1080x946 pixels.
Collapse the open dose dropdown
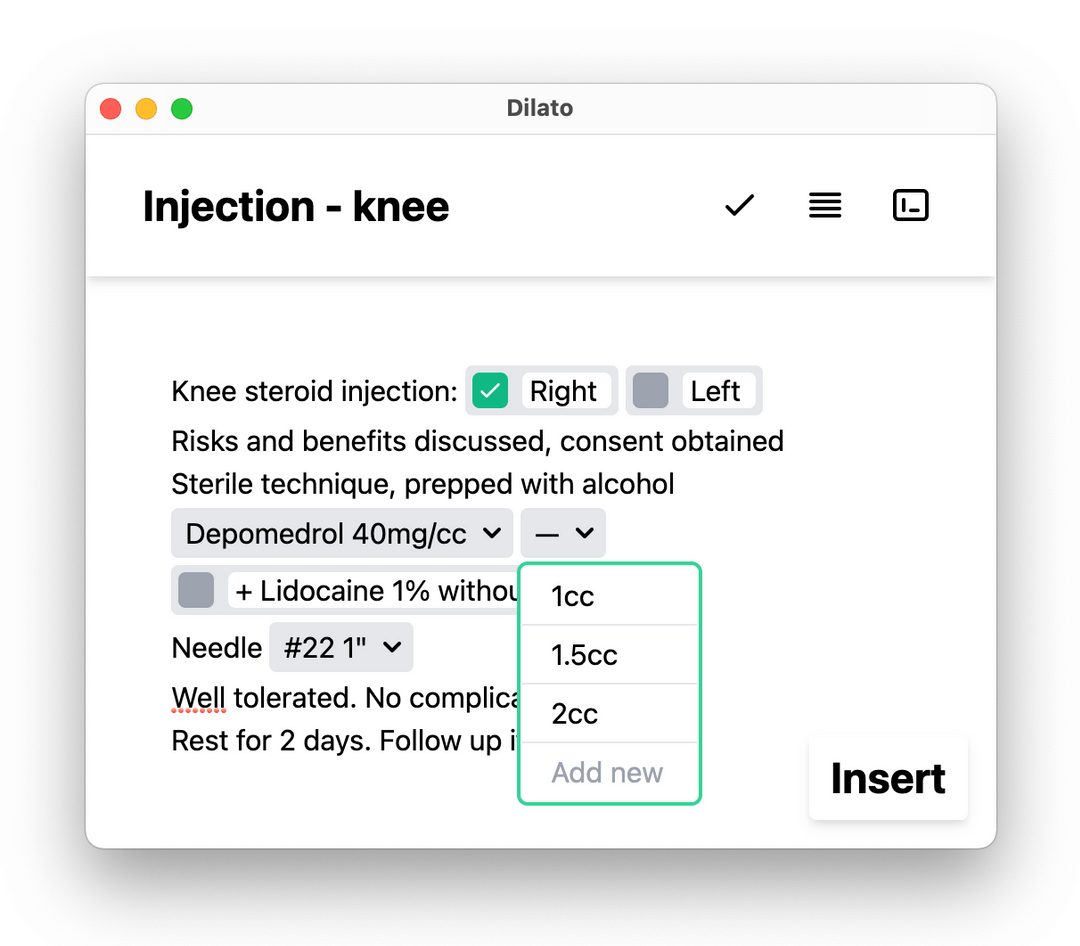[562, 533]
